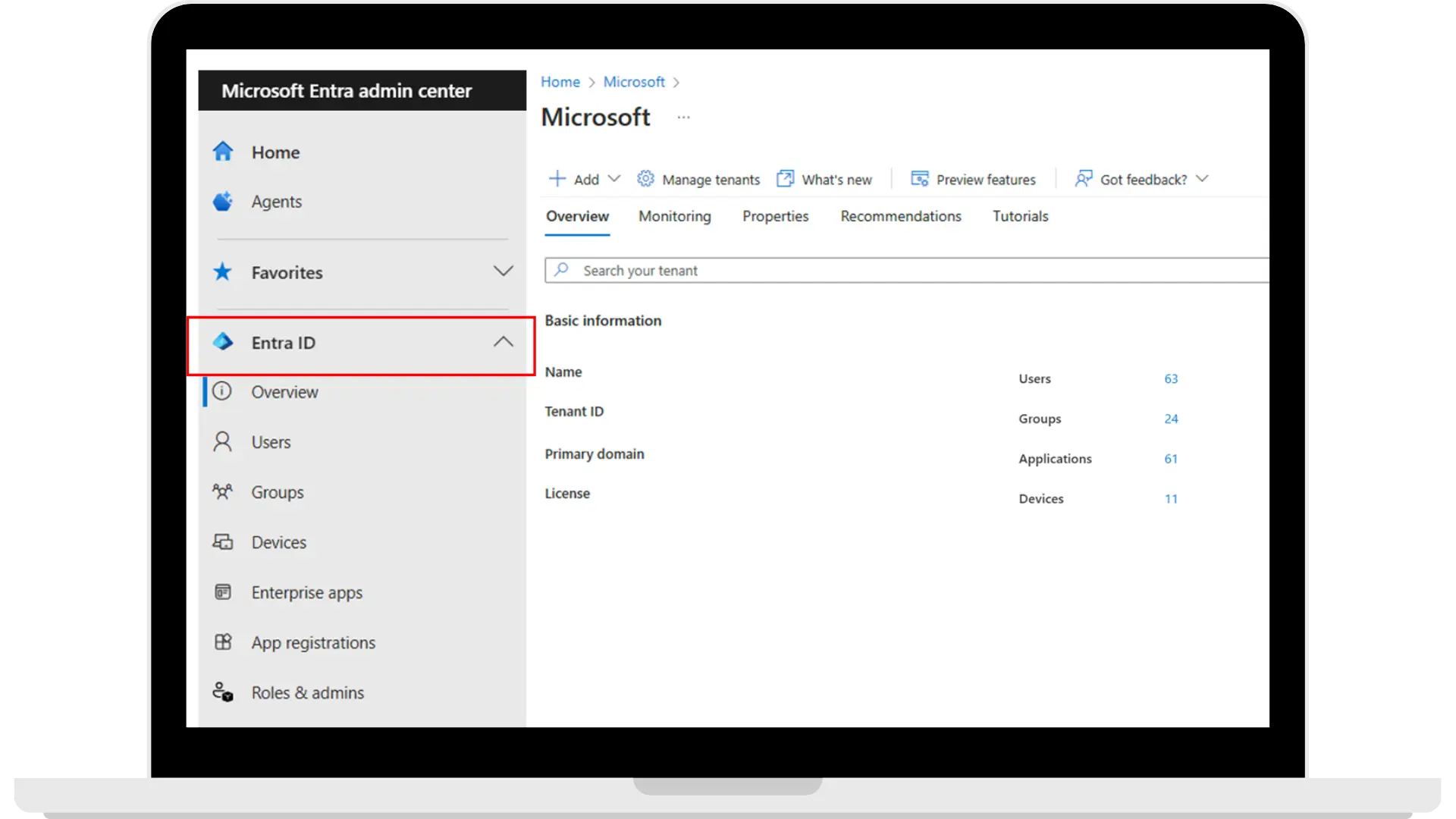Viewport: 1456px width, 819px height.
Task: Click the What's new external-link icon
Action: pos(786,179)
